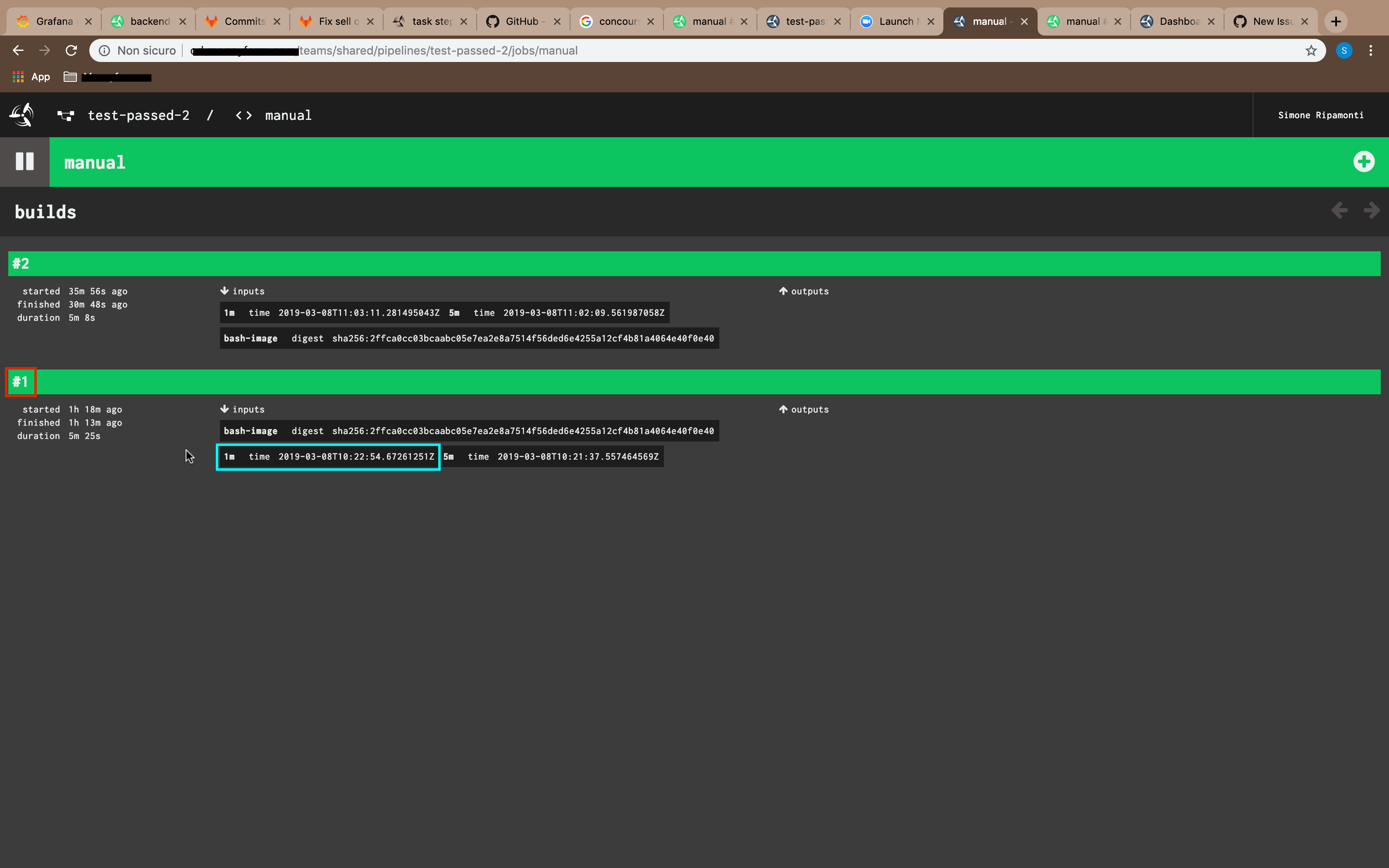Open the Simone Ripamonti user menu
Image resolution: width=1389 pixels, height=868 pixels.
1320,115
